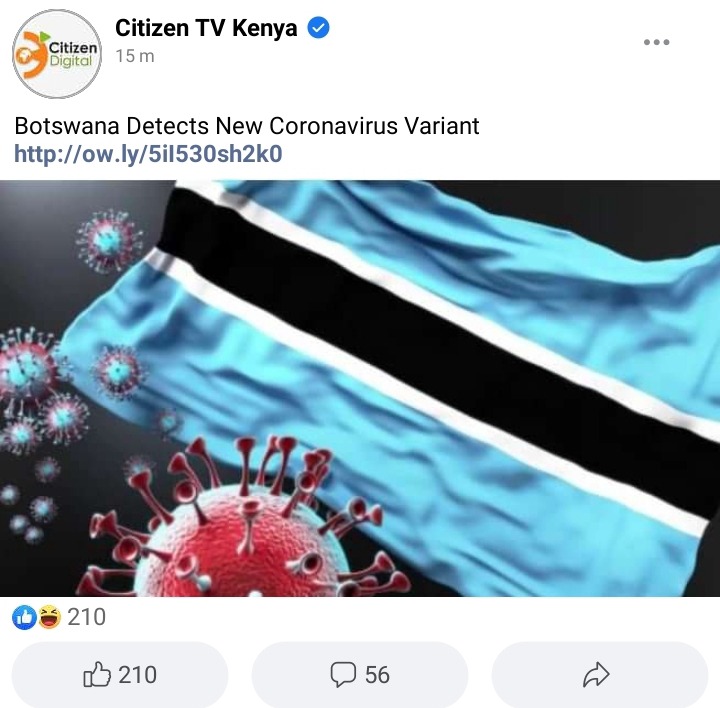720x708 pixels.
Task: Open the Botswana flag coronavirus image
Action: (x=360, y=388)
